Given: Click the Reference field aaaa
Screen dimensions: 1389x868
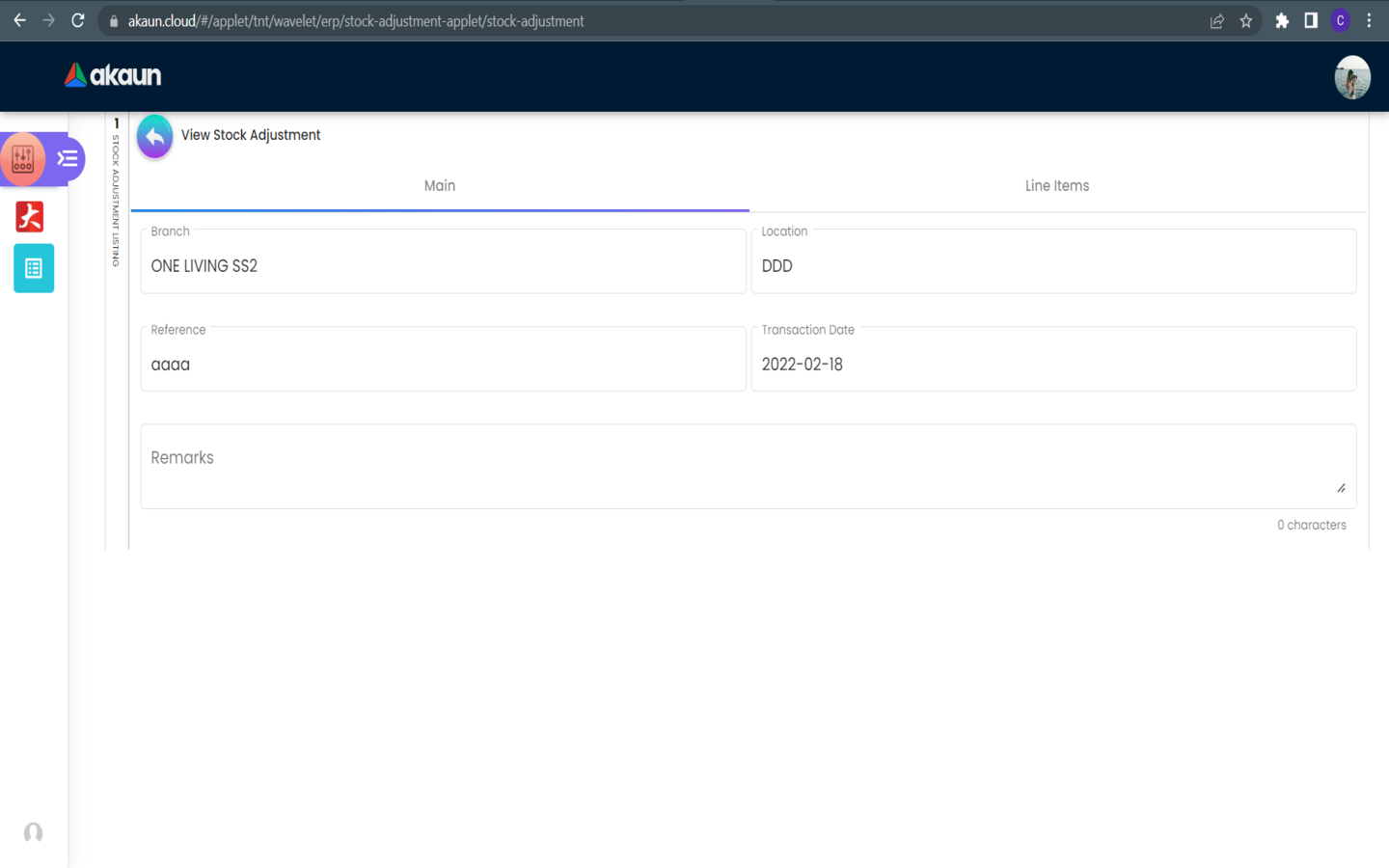Looking at the screenshot, I should coord(443,359).
